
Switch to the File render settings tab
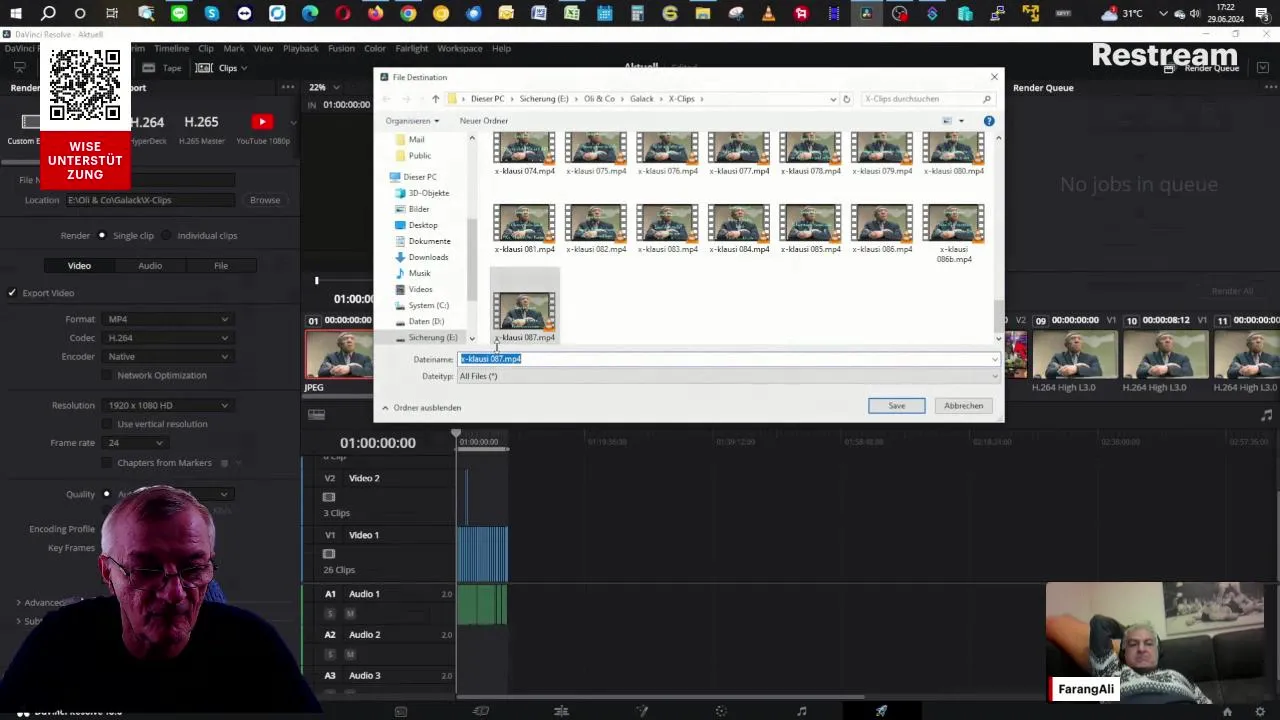coord(221,266)
